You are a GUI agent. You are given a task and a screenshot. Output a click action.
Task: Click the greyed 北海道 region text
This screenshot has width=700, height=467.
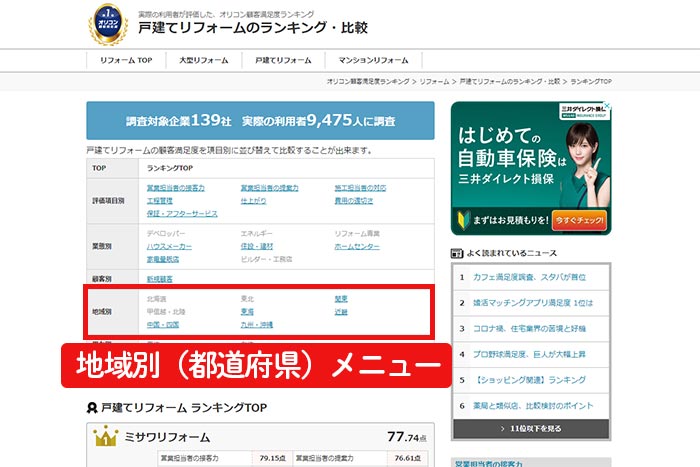[x=156, y=299]
